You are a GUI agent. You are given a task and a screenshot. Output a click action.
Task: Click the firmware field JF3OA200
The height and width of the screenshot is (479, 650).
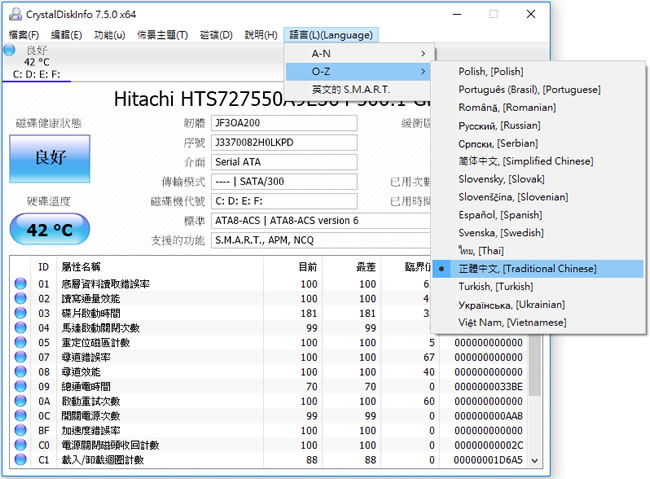point(284,123)
